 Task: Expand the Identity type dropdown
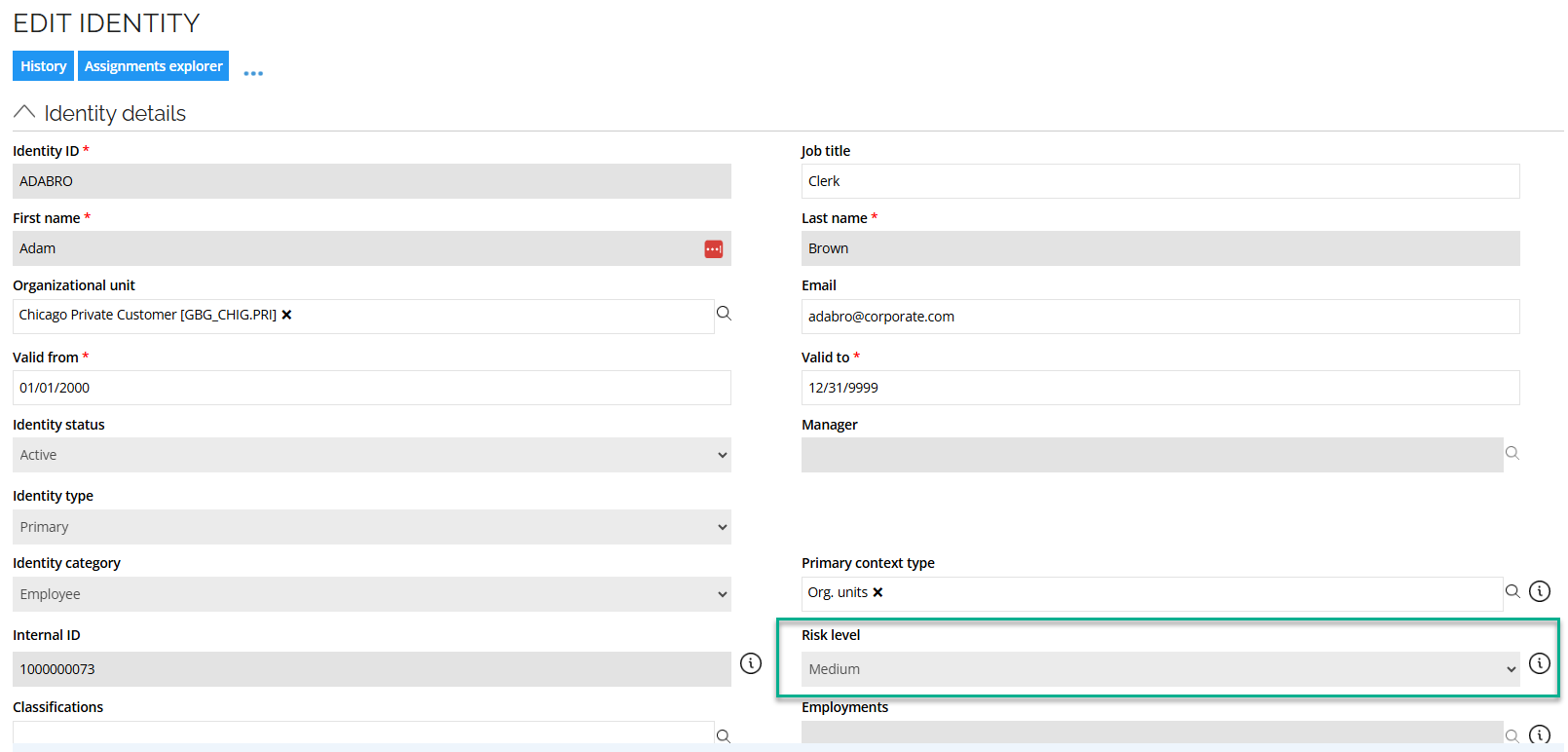pyautogui.click(x=371, y=527)
